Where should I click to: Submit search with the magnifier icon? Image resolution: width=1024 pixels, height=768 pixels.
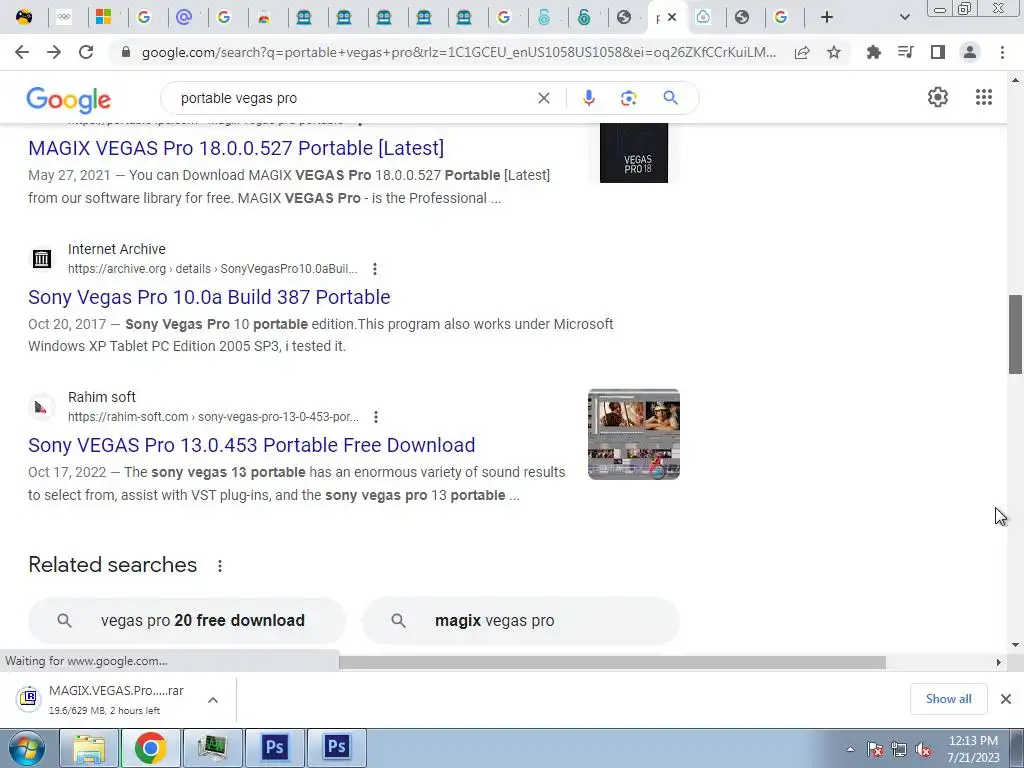[x=670, y=98]
